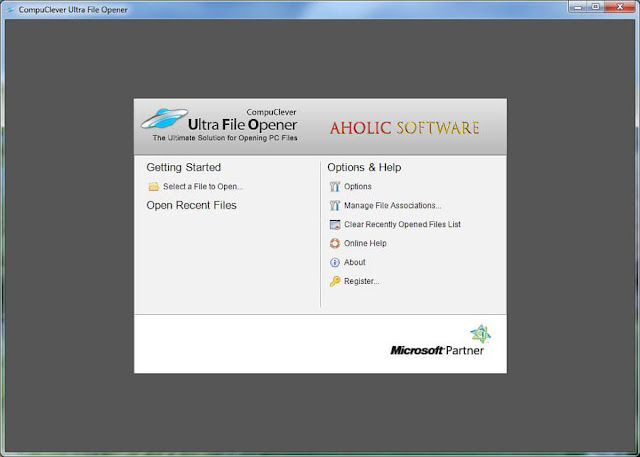Image resolution: width=640 pixels, height=457 pixels.
Task: Choose Clear Recently Opened Files List
Action: [402, 224]
